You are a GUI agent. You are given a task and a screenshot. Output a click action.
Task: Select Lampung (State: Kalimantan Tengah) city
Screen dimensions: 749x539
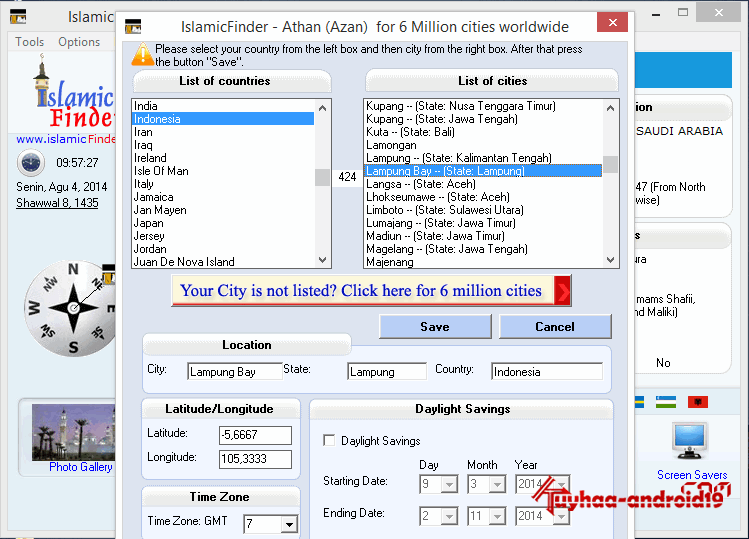coord(483,158)
